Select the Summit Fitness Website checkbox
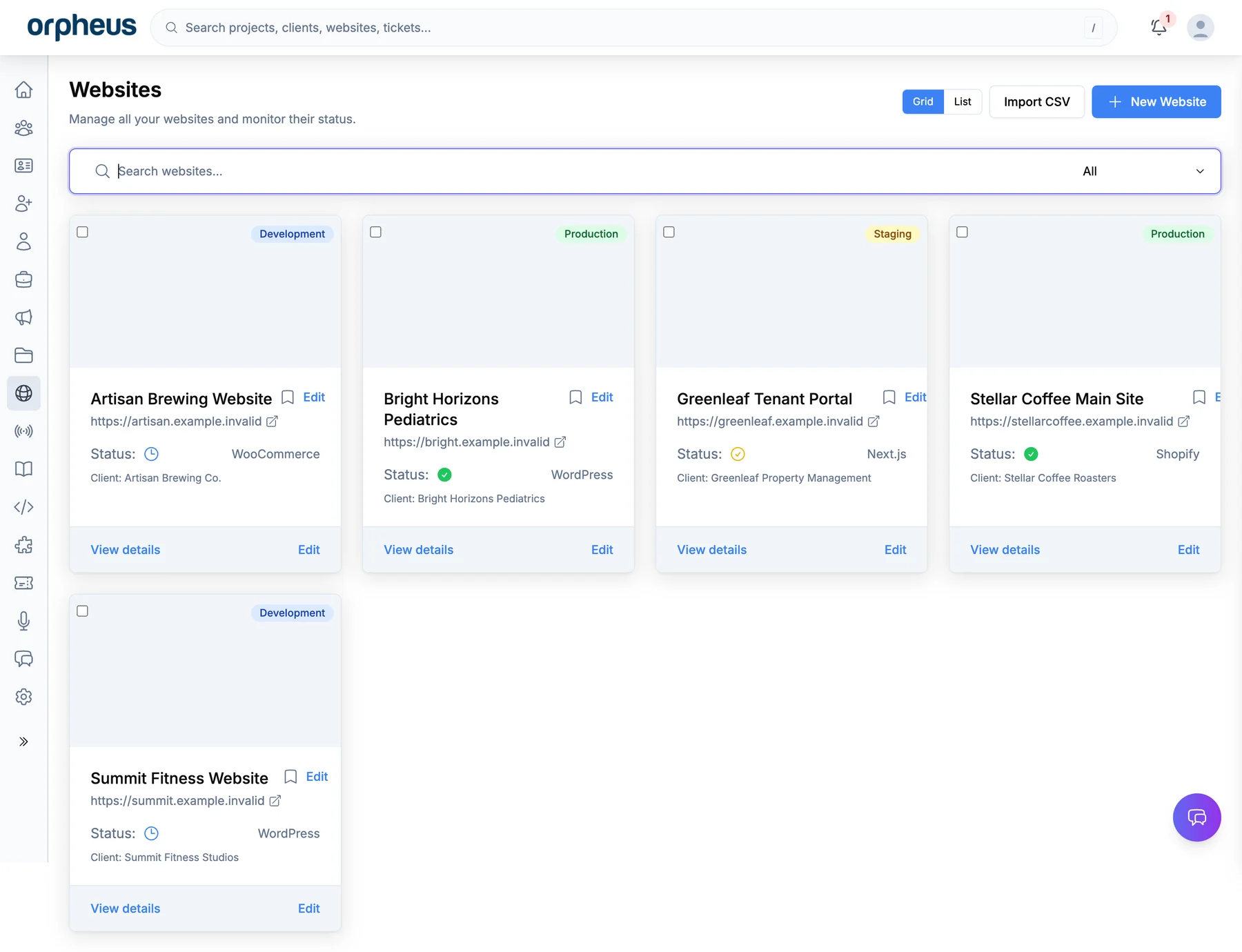The width and height of the screenshot is (1242, 952). 83,611
